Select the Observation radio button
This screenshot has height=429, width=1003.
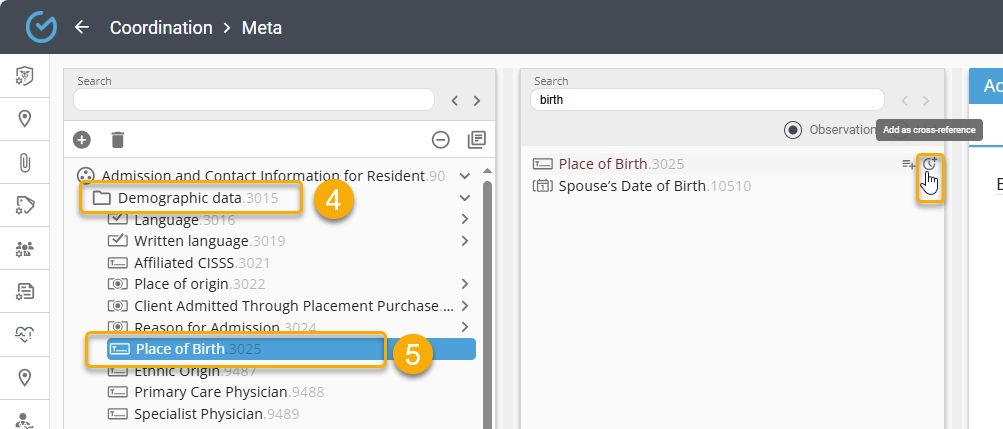[x=793, y=129]
